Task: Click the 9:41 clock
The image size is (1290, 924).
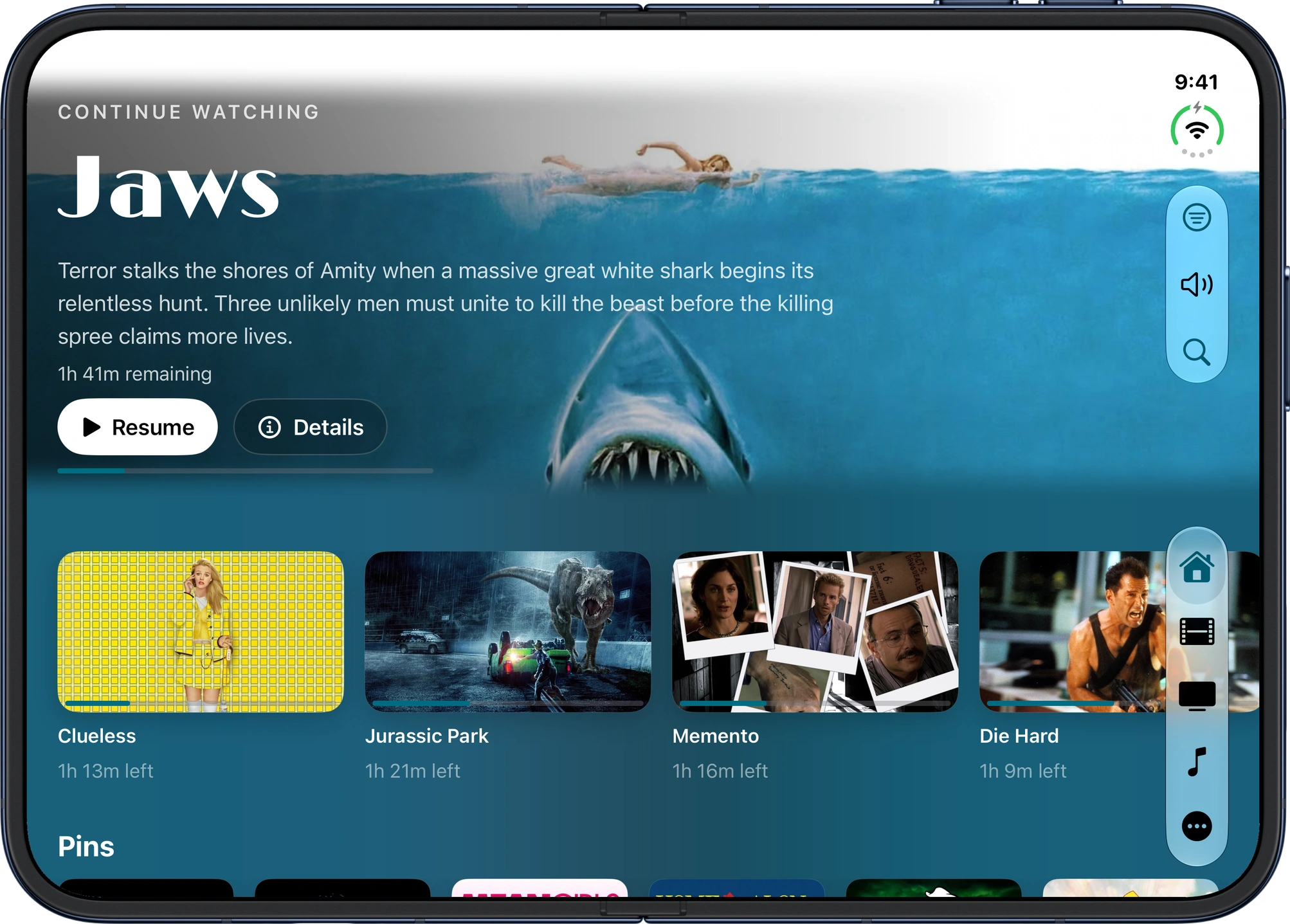Action: tap(1196, 82)
